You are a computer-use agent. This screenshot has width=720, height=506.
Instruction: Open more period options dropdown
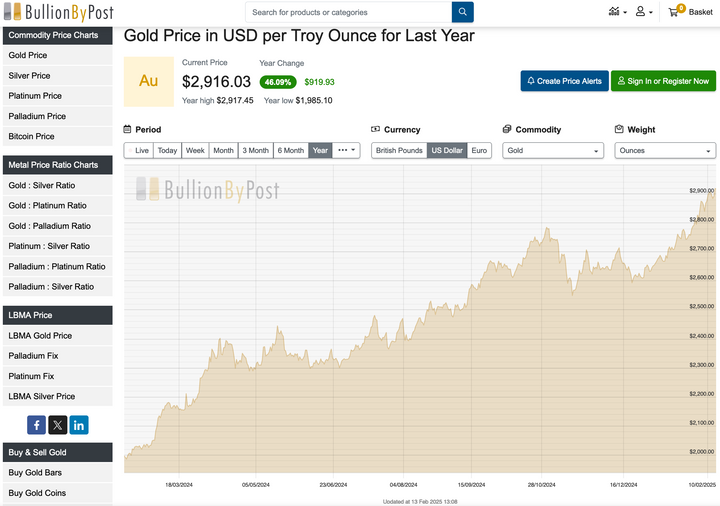[346, 150]
